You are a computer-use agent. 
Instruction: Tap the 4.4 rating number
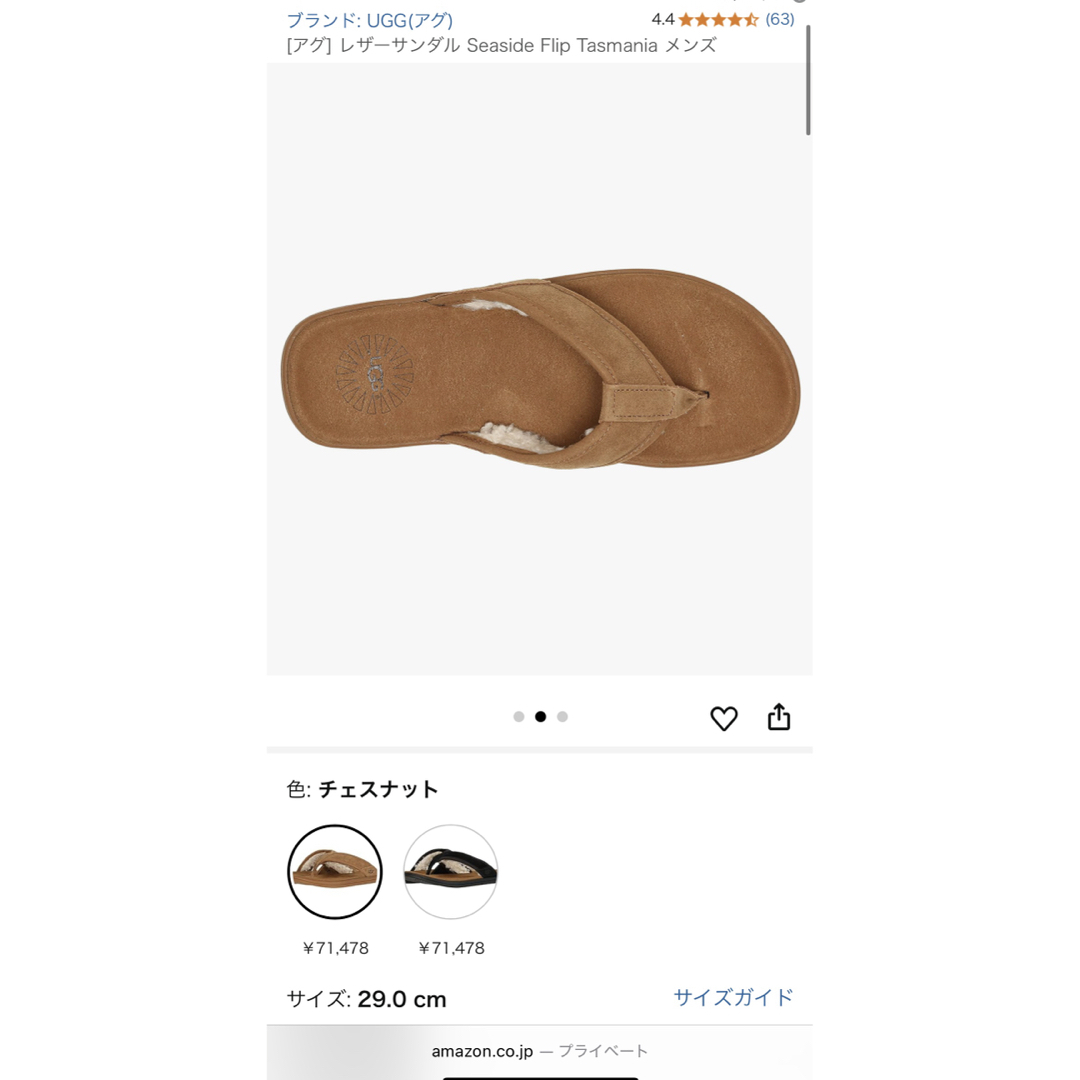[663, 19]
